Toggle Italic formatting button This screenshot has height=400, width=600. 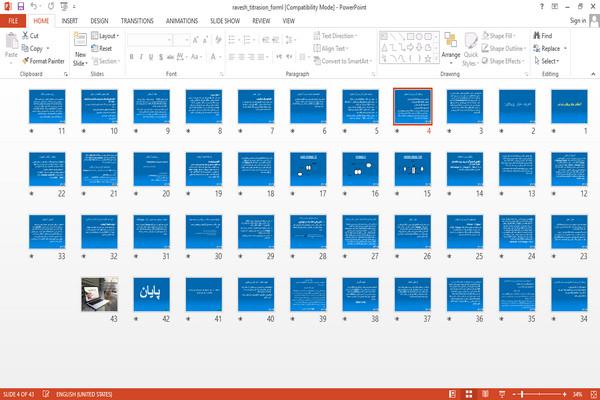(x=141, y=57)
